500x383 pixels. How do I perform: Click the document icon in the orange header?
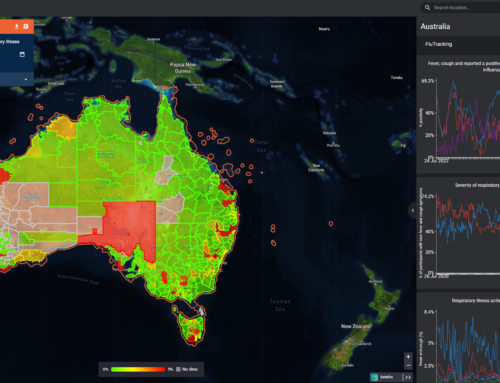click(x=26, y=26)
